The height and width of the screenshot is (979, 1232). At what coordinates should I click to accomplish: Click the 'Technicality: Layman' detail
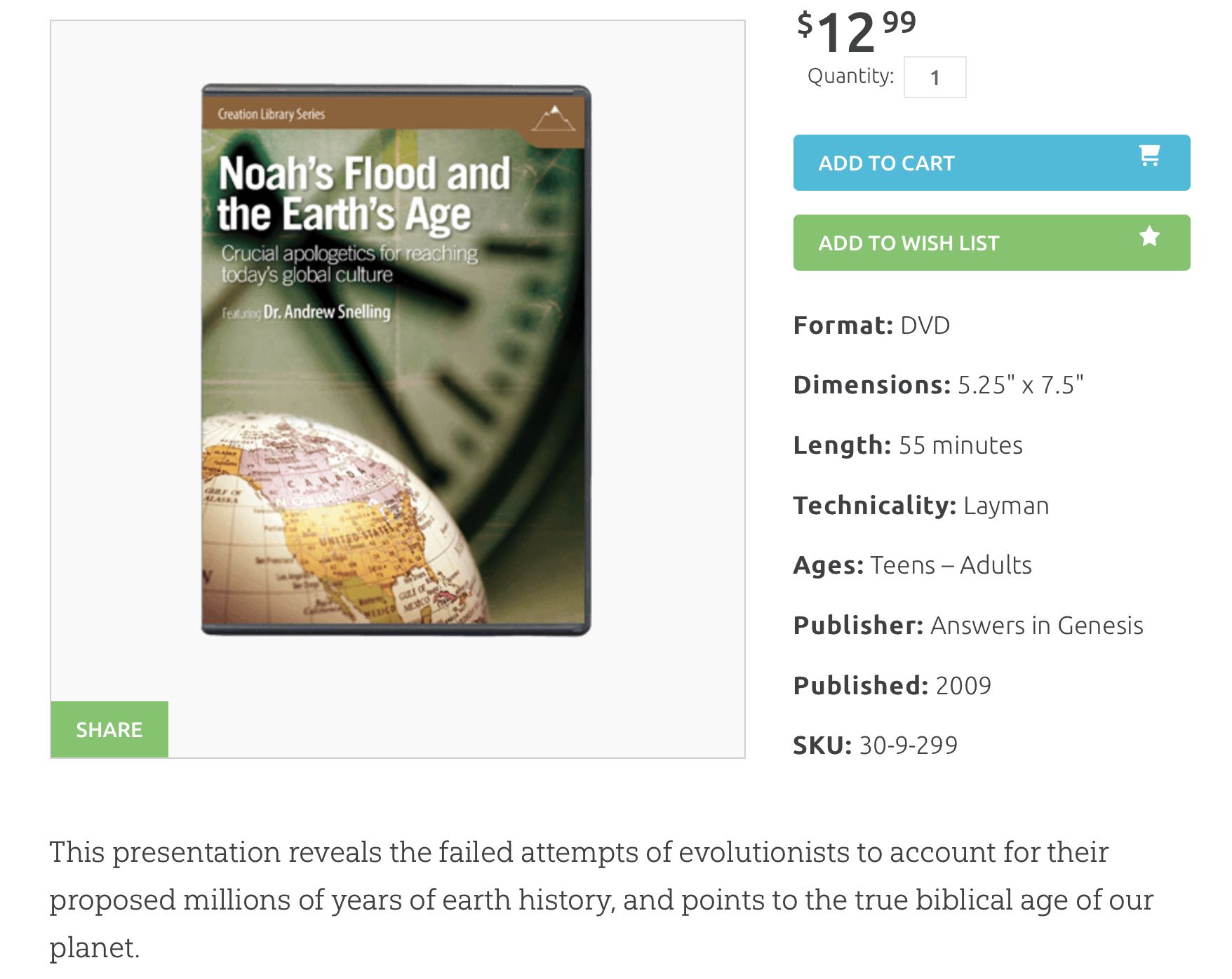click(920, 506)
